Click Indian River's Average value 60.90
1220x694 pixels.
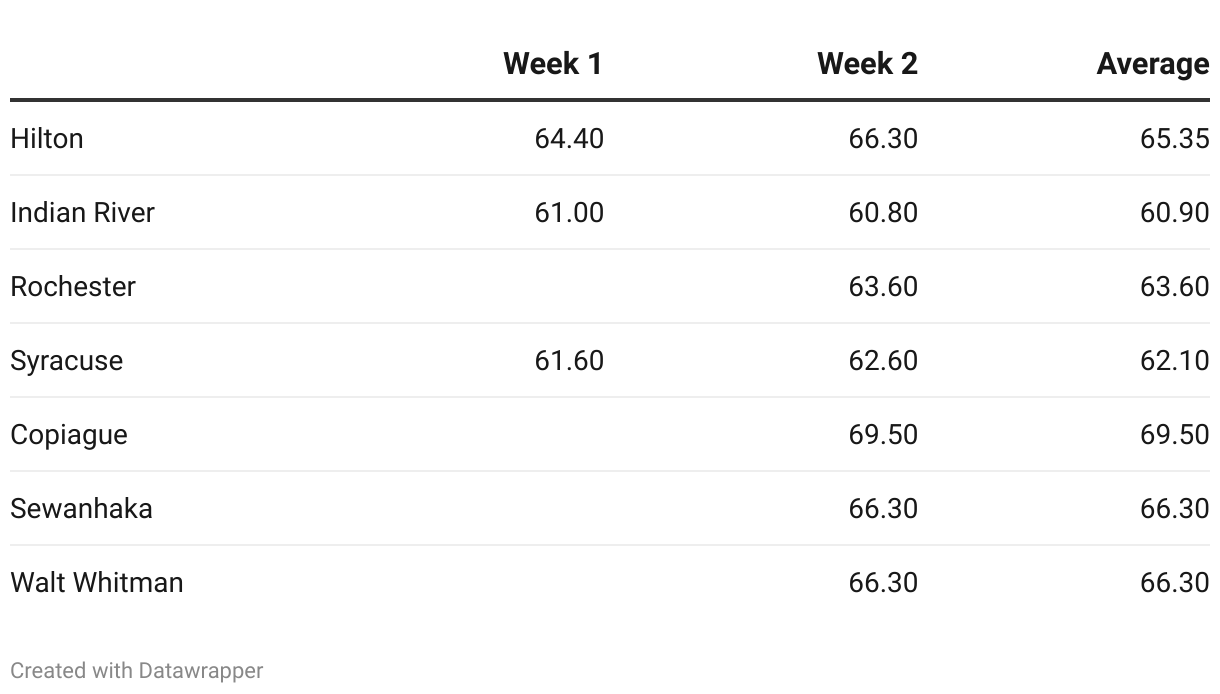point(1174,212)
